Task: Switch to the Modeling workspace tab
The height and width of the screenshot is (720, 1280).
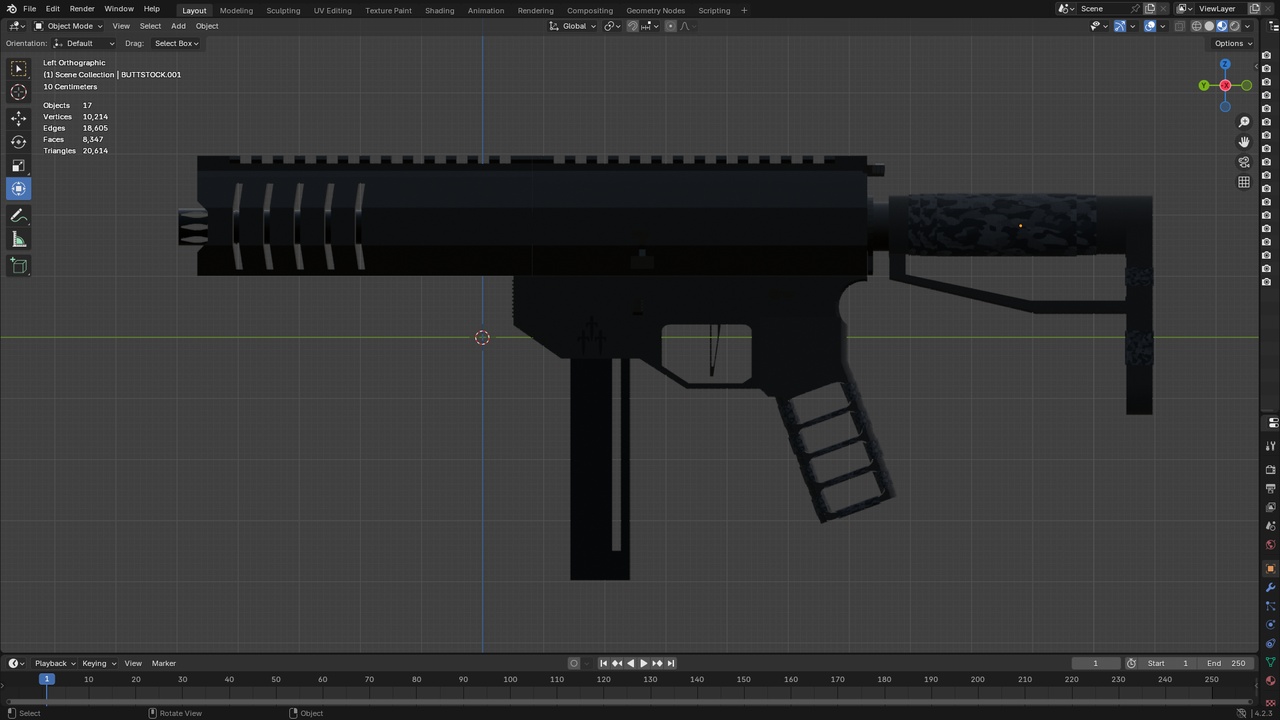Action: tap(236, 10)
